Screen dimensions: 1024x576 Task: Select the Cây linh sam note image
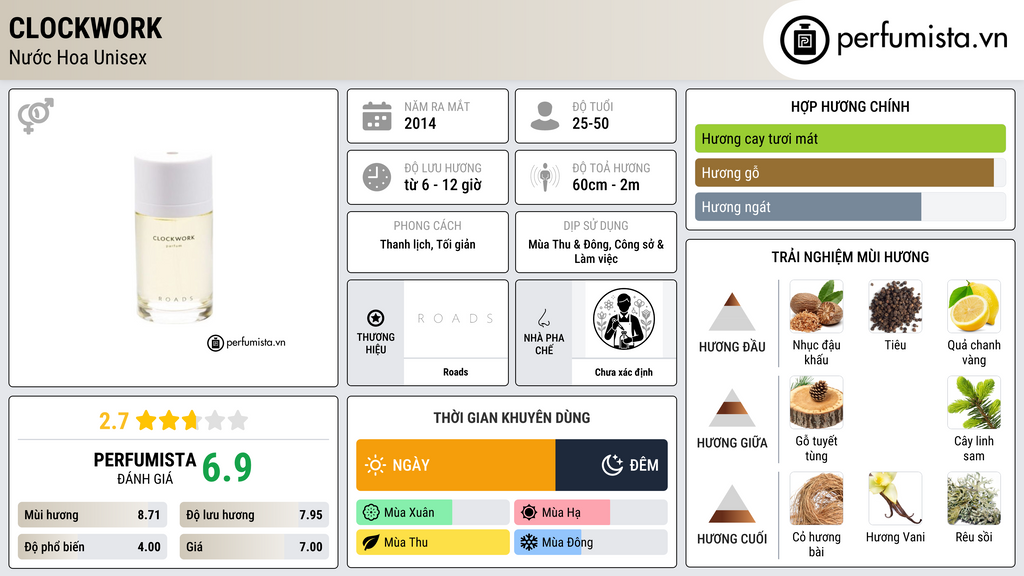pyautogui.click(x=974, y=402)
